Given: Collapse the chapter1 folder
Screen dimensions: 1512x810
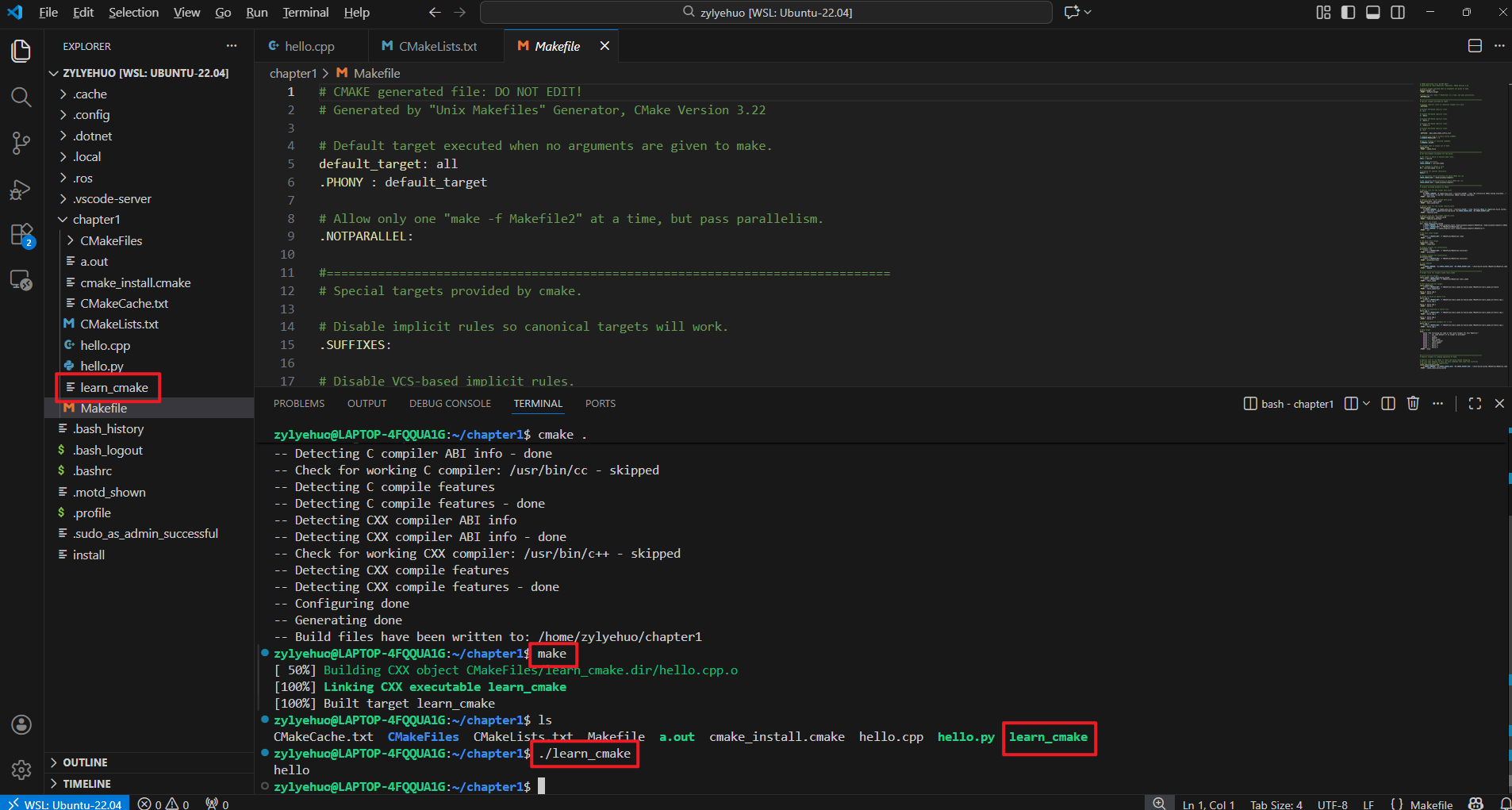Looking at the screenshot, I should (149, 219).
